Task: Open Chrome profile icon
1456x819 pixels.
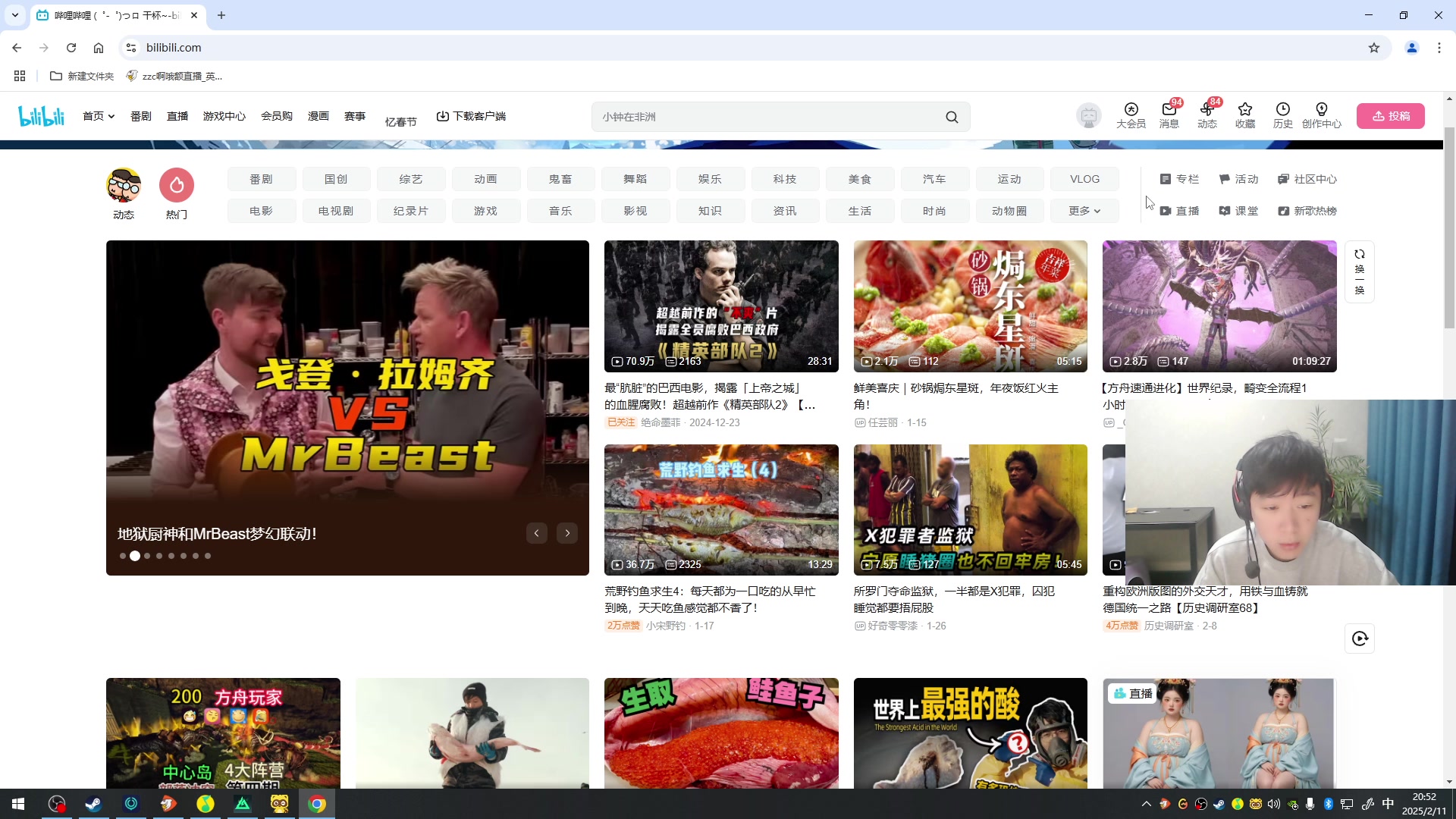Action: [1412, 48]
